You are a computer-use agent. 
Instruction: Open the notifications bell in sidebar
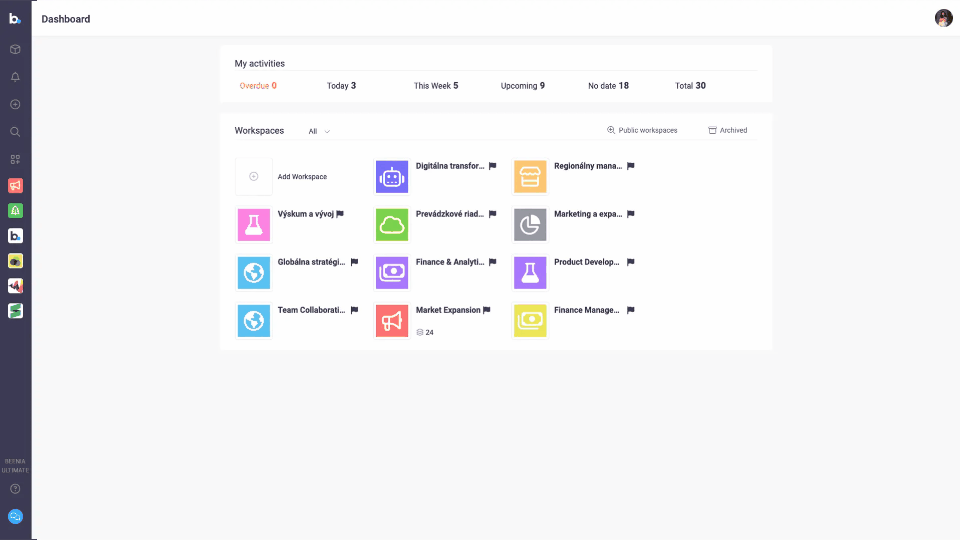coord(15,77)
